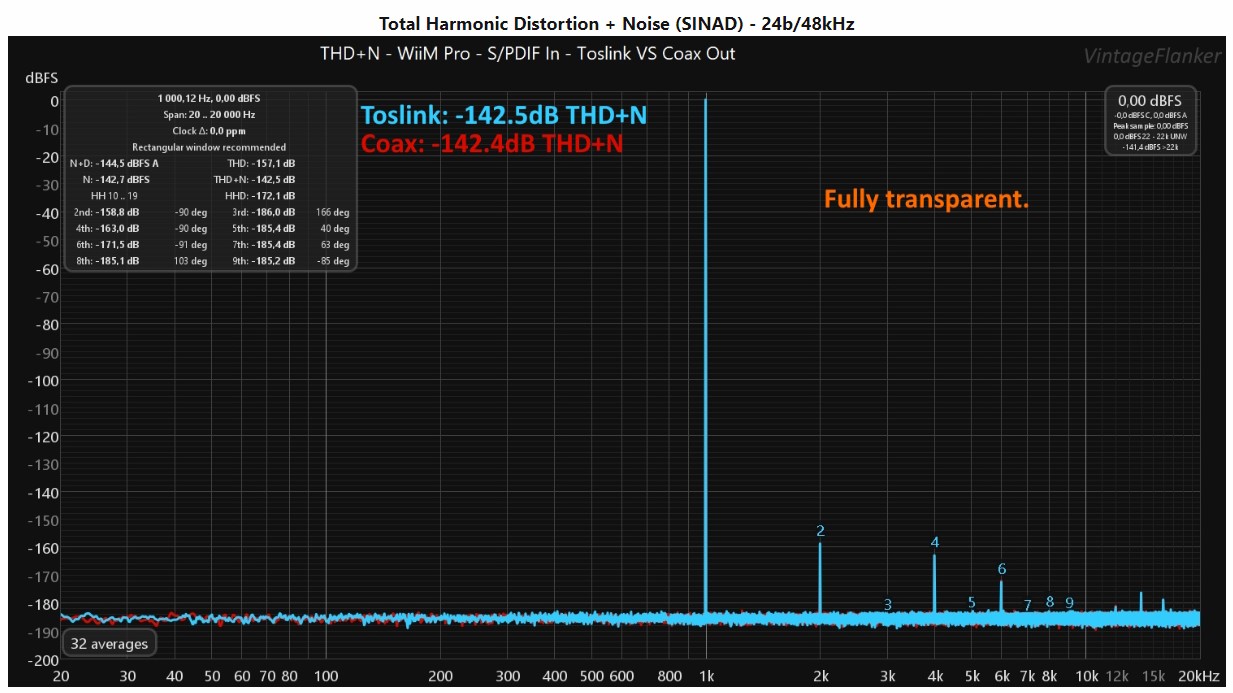Select harmonic marker 4 above the 4k peak
Image resolution: width=1233 pixels, height=693 pixels.
click(935, 543)
